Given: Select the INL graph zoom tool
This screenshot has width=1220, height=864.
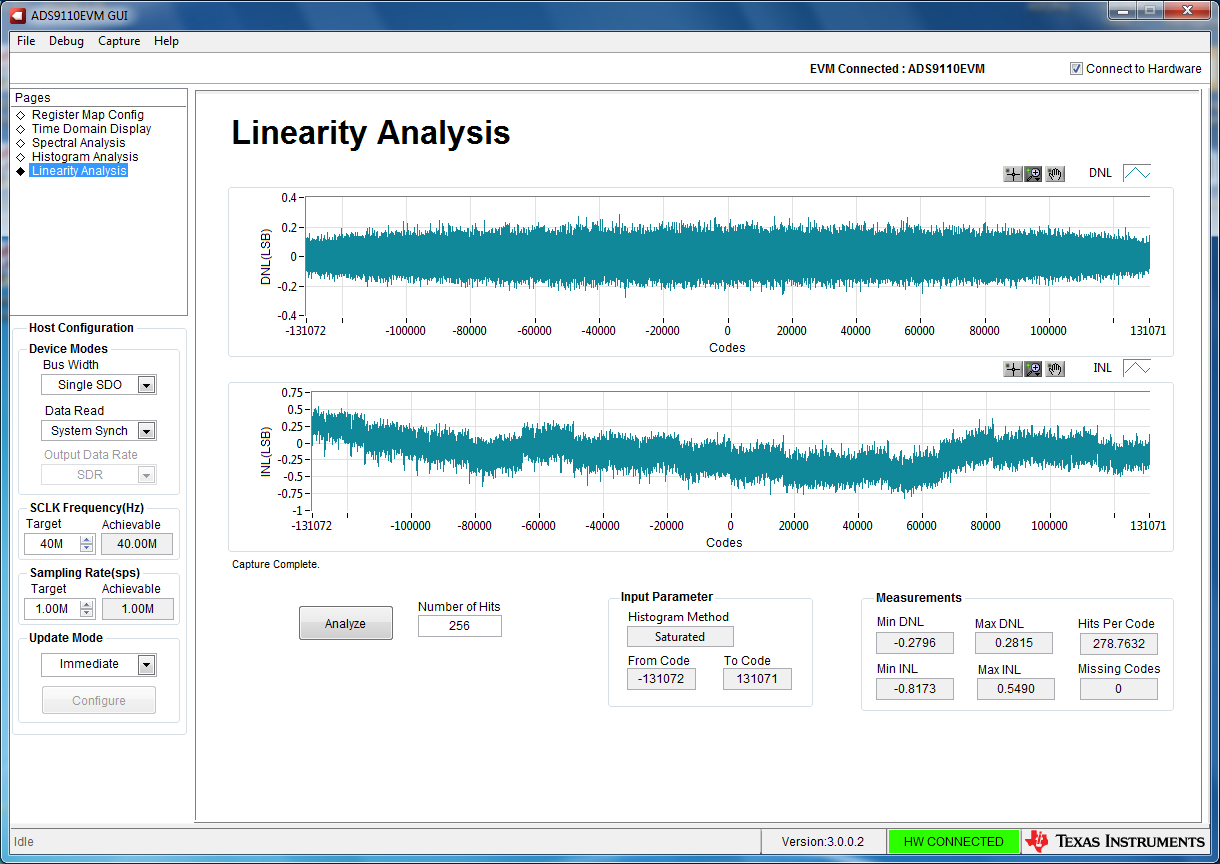Looking at the screenshot, I should click(x=1034, y=369).
